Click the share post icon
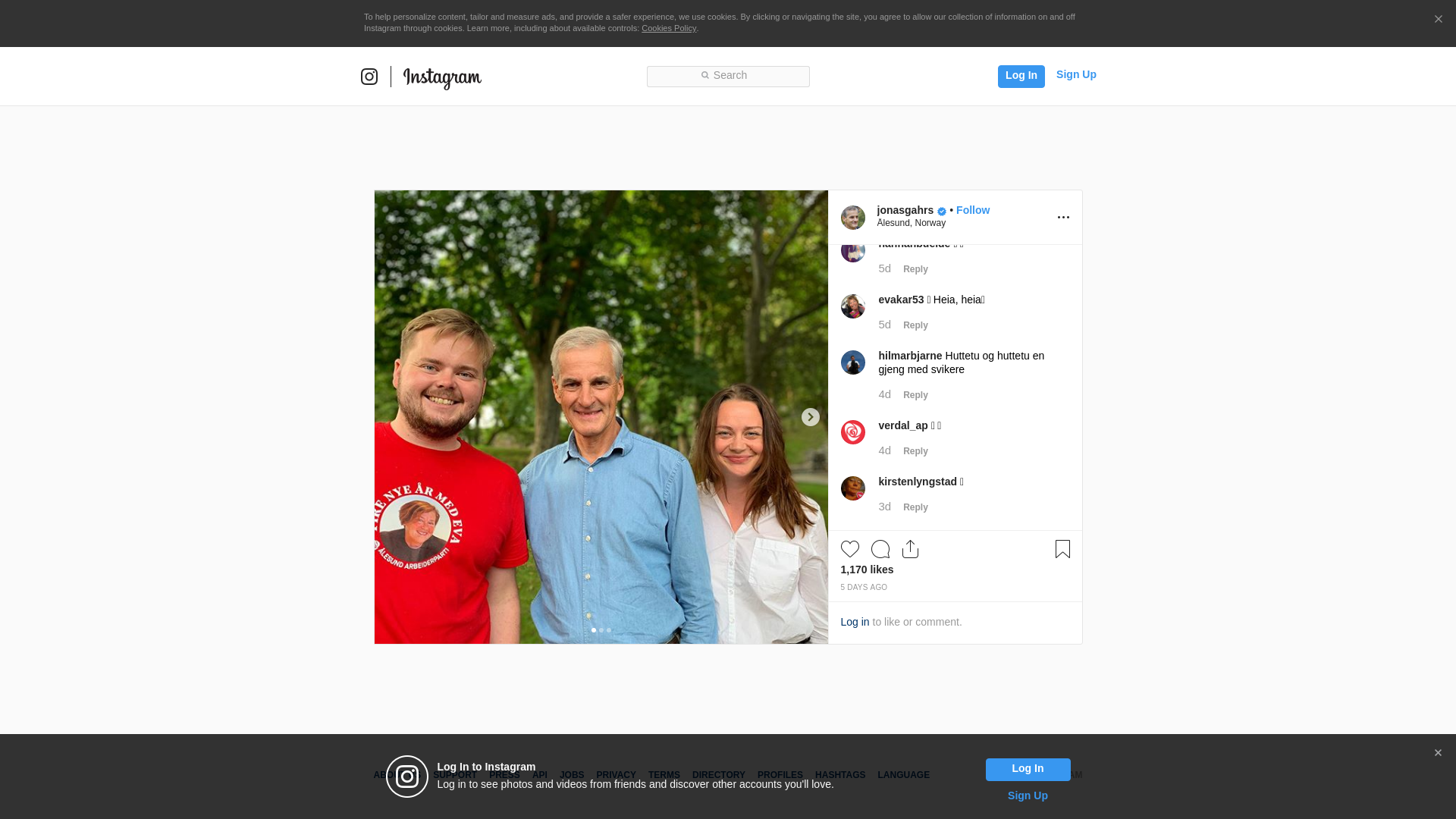This screenshot has width=1456, height=819. [910, 549]
